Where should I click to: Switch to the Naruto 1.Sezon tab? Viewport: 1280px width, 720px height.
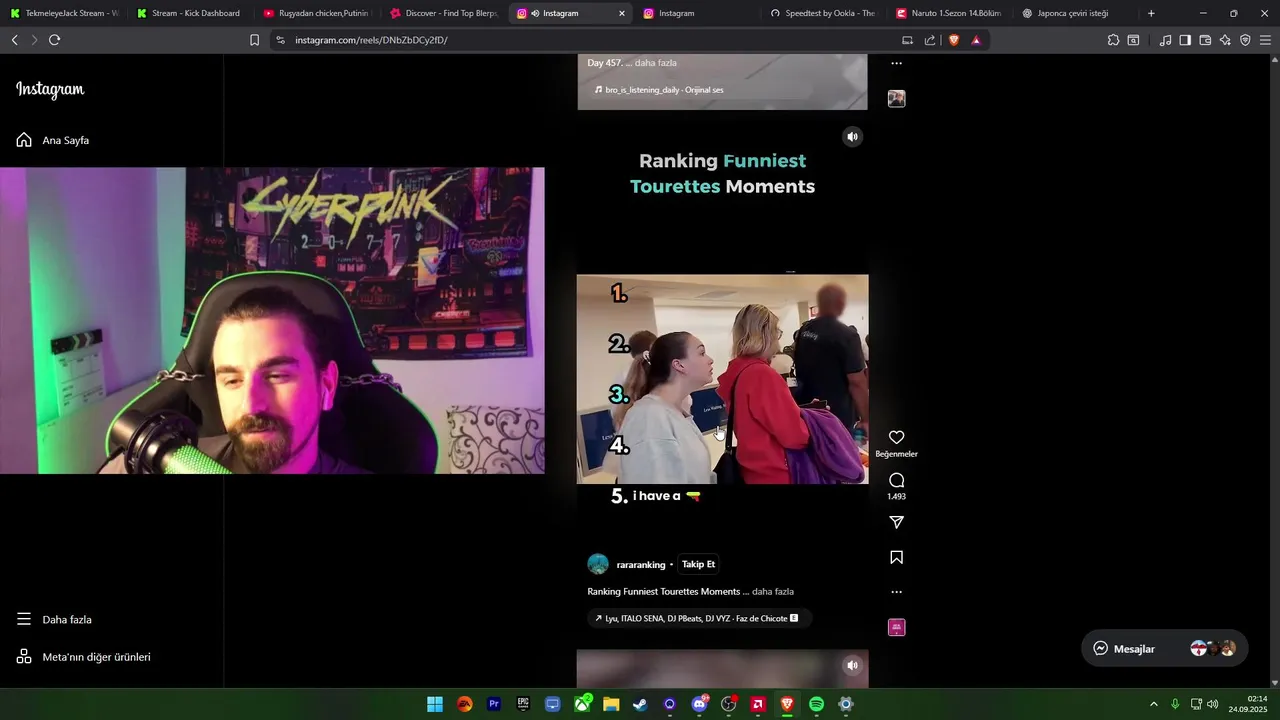pyautogui.click(x=949, y=13)
